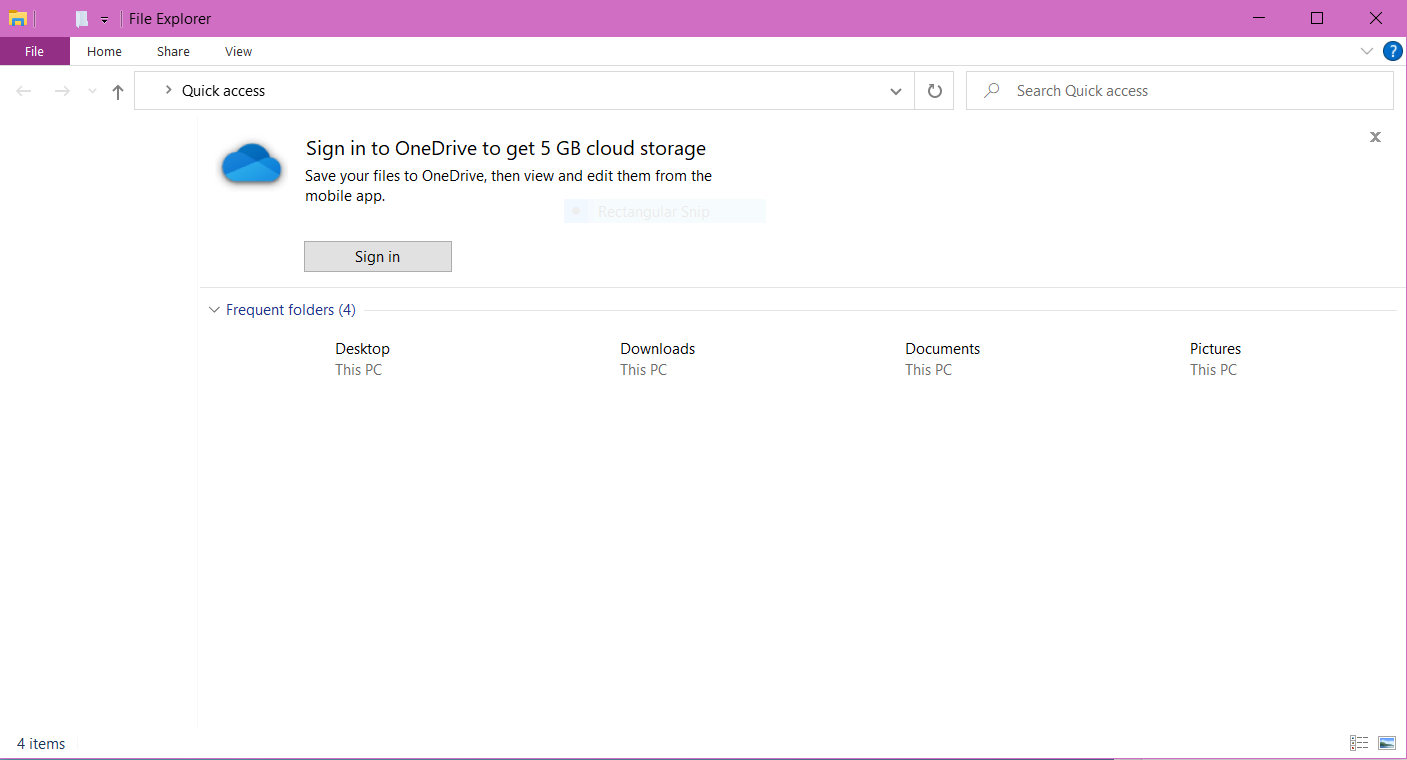Select the Desktop folder
The image size is (1407, 760).
(x=362, y=359)
